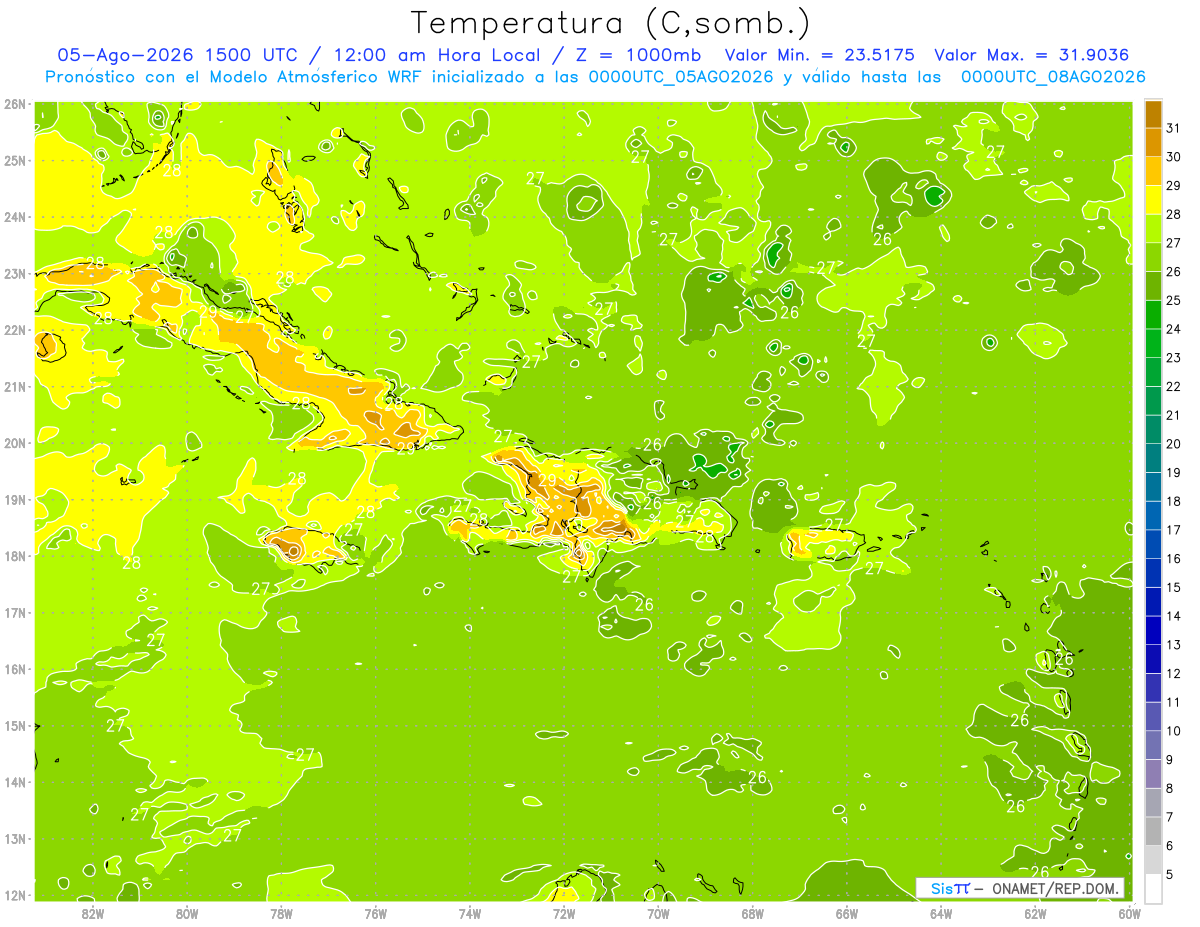Click the 16N latitude axis label
1200x927 pixels.
[x=15, y=669]
